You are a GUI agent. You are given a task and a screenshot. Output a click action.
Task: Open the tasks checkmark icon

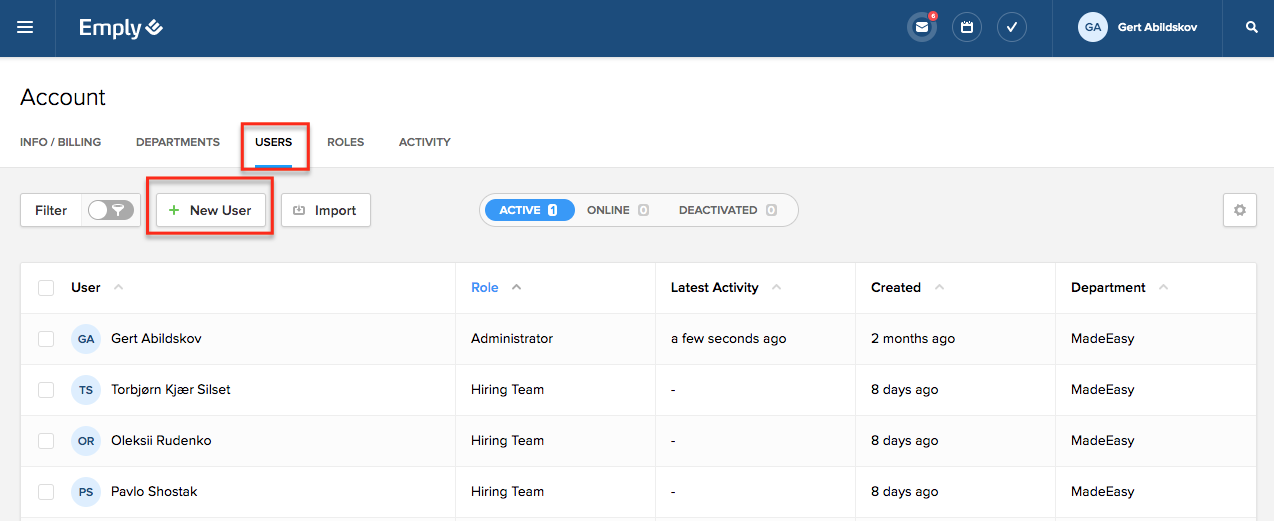coord(1012,28)
